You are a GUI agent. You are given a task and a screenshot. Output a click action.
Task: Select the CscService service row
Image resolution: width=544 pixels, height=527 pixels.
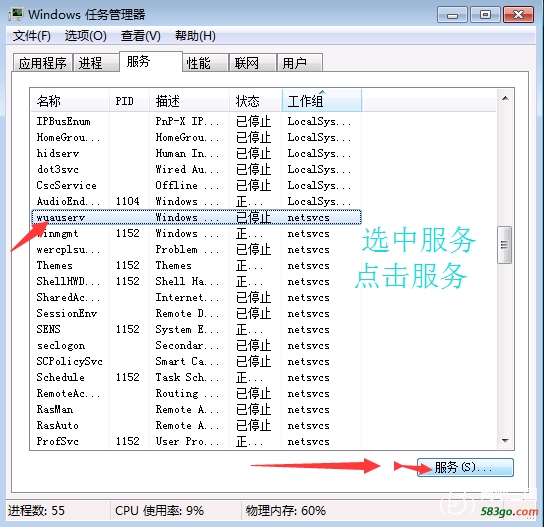coord(196,185)
